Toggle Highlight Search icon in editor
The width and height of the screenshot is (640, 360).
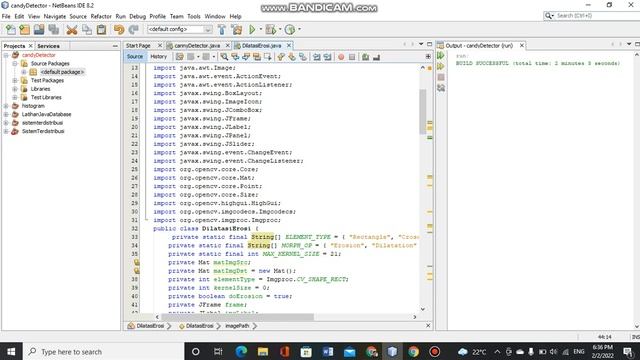point(257,57)
